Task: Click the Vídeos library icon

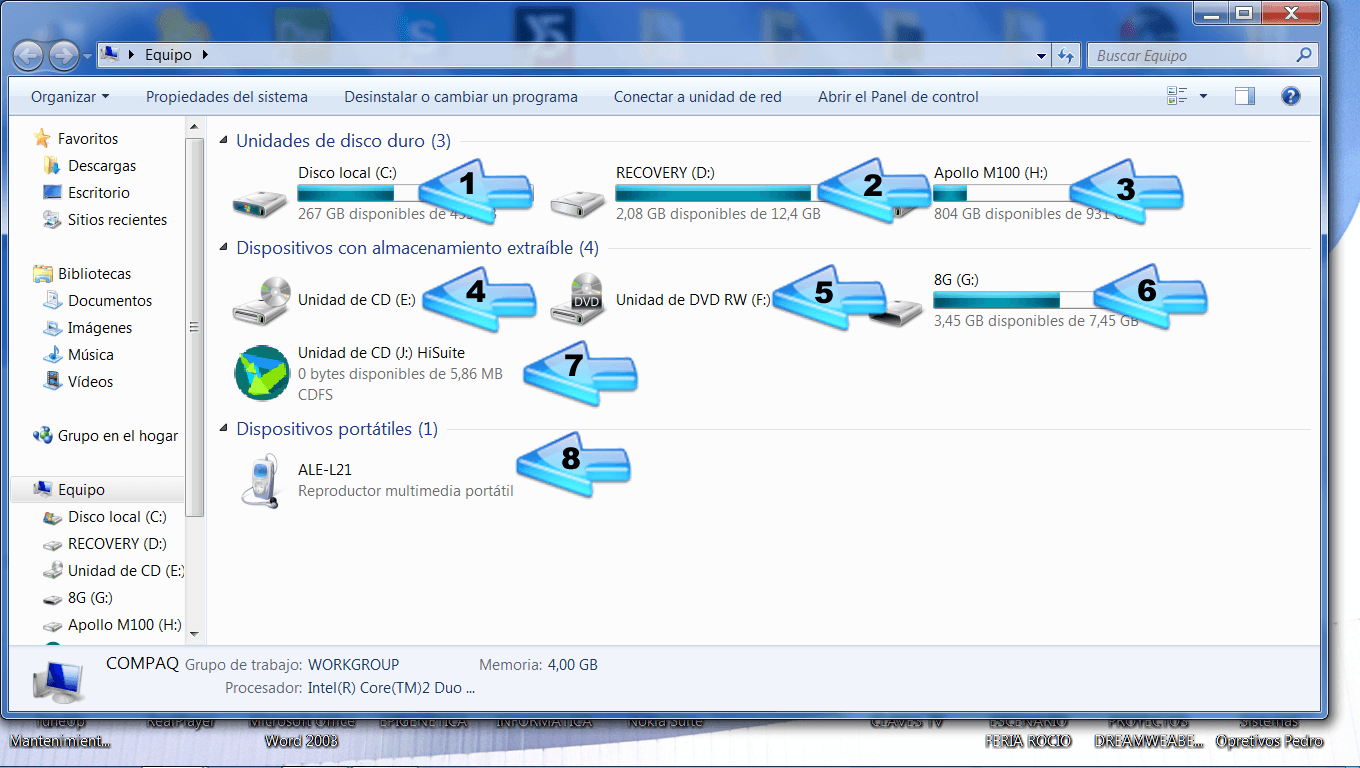Action: [x=52, y=381]
